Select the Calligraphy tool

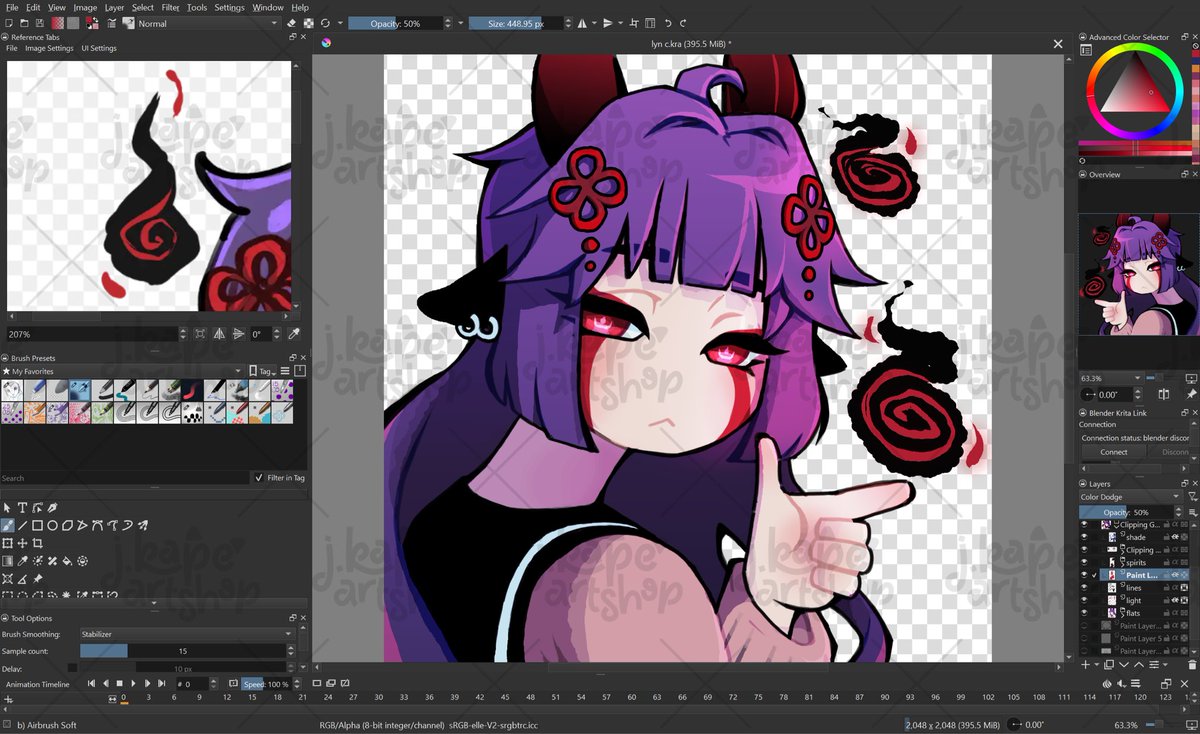pyautogui.click(x=52, y=508)
